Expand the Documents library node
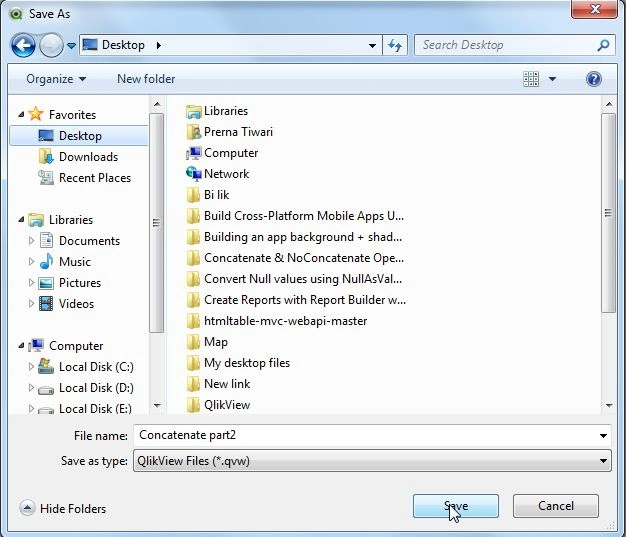This screenshot has width=626, height=537. [x=31, y=241]
